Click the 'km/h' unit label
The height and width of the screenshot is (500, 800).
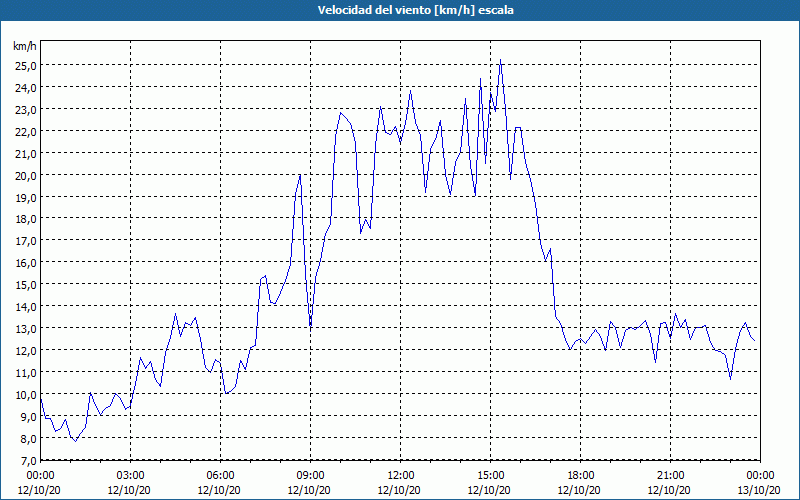point(25,46)
